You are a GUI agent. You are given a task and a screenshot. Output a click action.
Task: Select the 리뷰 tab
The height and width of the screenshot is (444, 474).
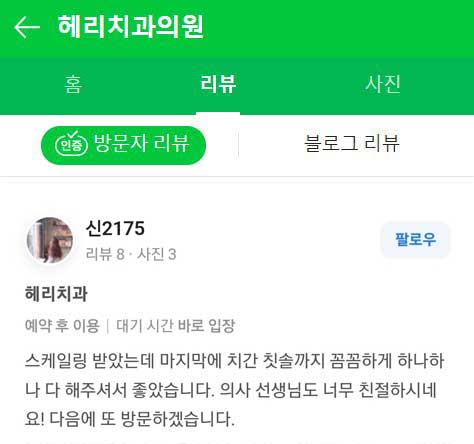tap(218, 84)
